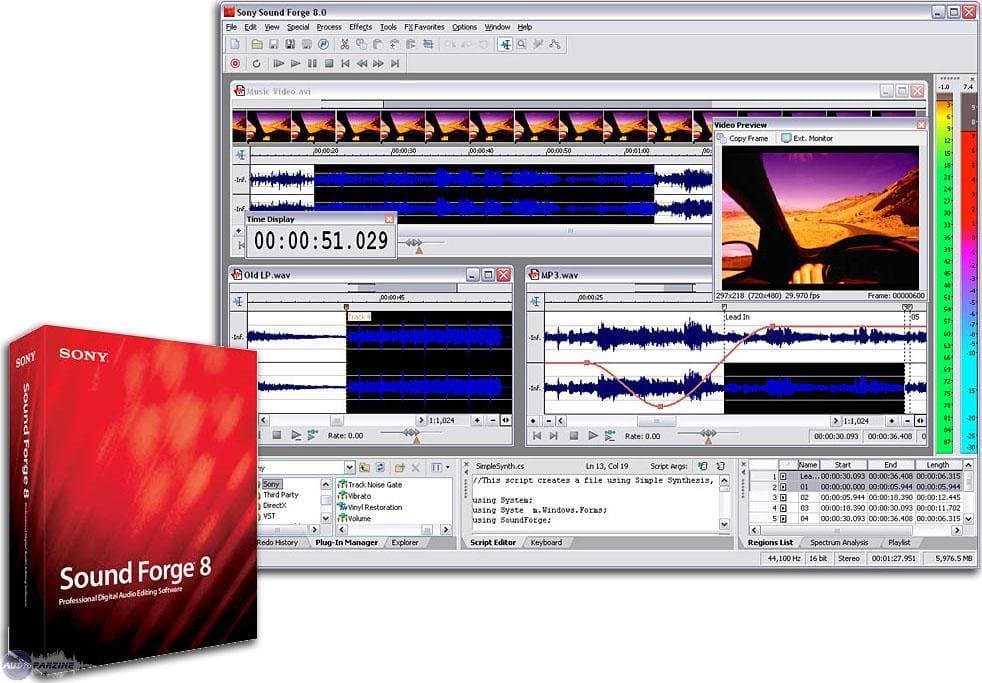Viewport: 982px width, 683px height.
Task: Select the Pencil tool icon
Action: click(538, 44)
